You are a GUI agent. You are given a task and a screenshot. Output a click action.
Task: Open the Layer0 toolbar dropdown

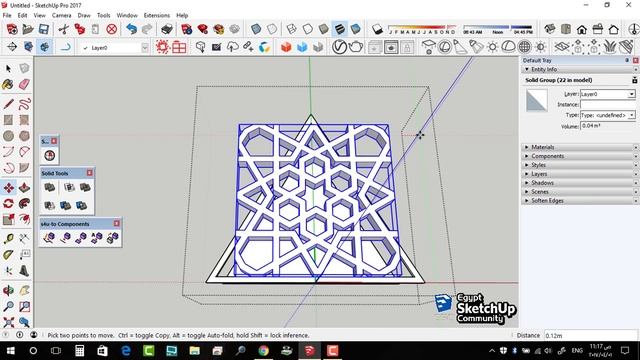(145, 48)
